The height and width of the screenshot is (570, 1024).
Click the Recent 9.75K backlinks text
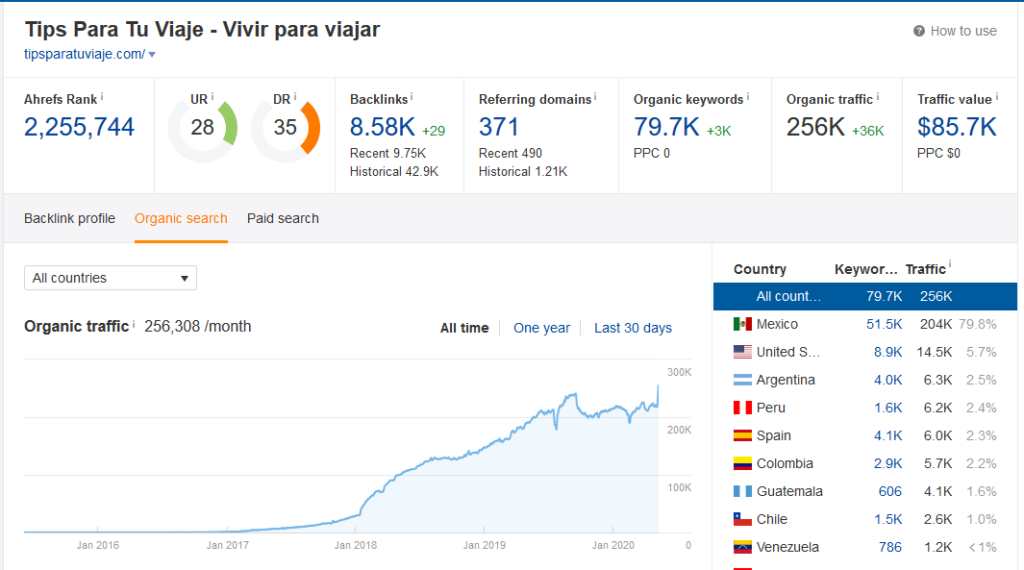[388, 153]
